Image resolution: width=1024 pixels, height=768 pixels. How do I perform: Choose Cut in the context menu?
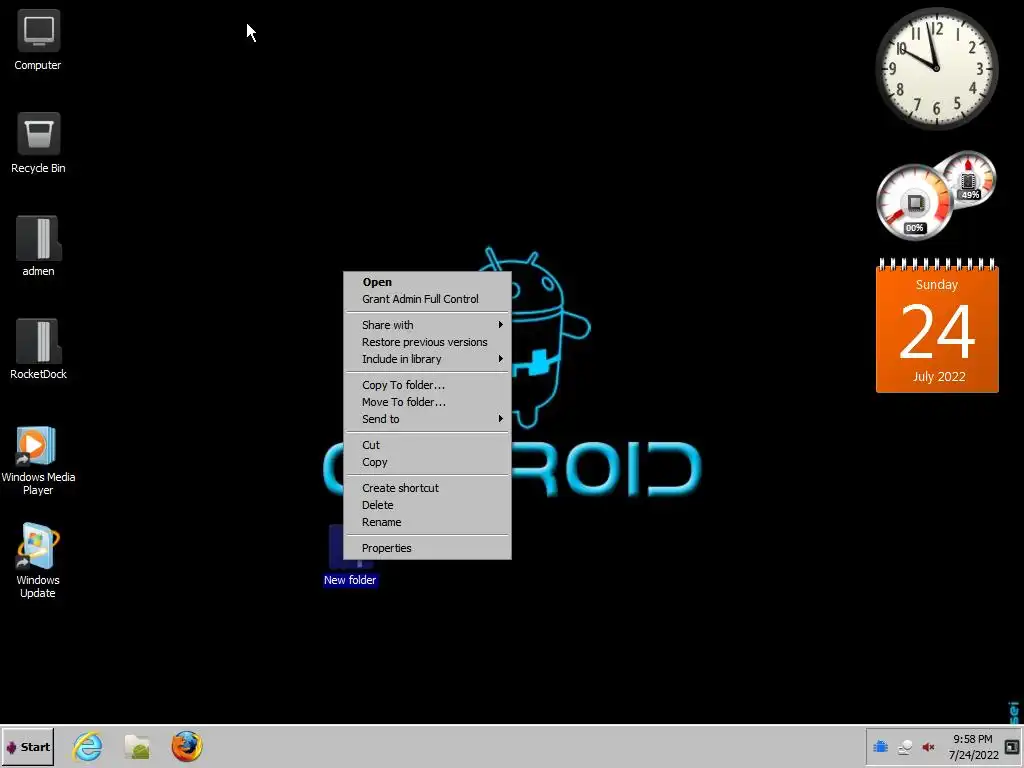[x=427, y=445]
